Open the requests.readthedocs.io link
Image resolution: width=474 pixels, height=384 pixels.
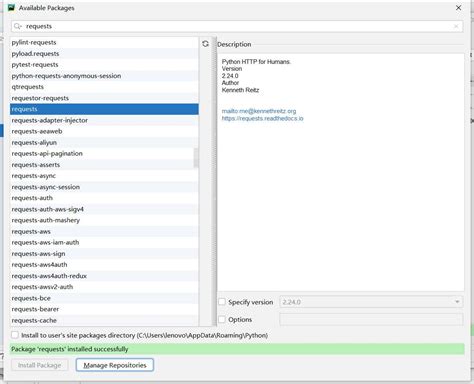coord(263,118)
